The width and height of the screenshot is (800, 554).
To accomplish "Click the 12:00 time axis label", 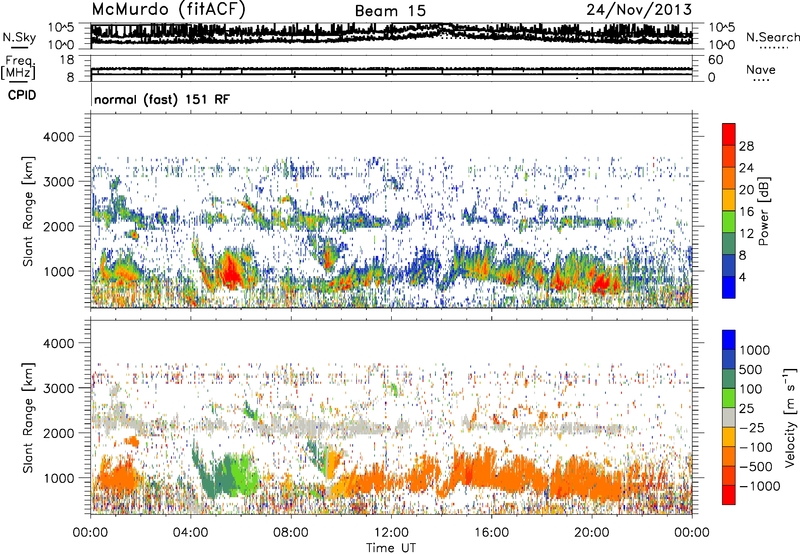I will pyautogui.click(x=391, y=533).
